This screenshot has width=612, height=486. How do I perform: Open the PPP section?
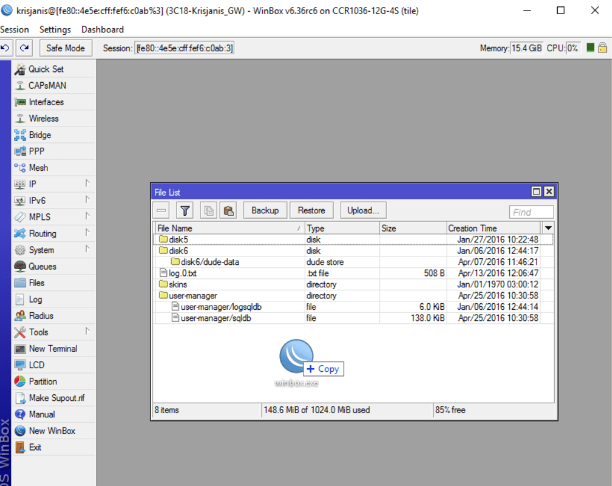53,151
